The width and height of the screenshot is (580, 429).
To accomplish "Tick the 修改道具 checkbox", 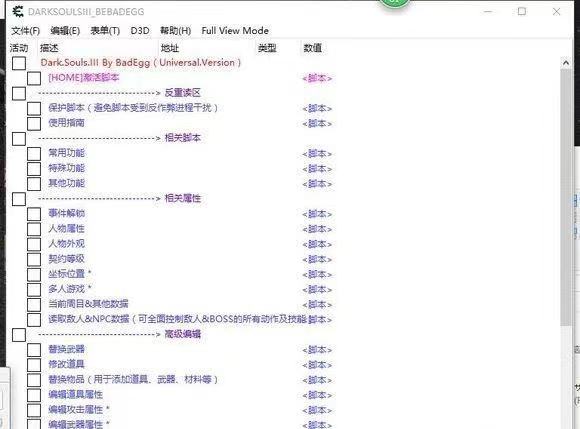I will click(34, 365).
